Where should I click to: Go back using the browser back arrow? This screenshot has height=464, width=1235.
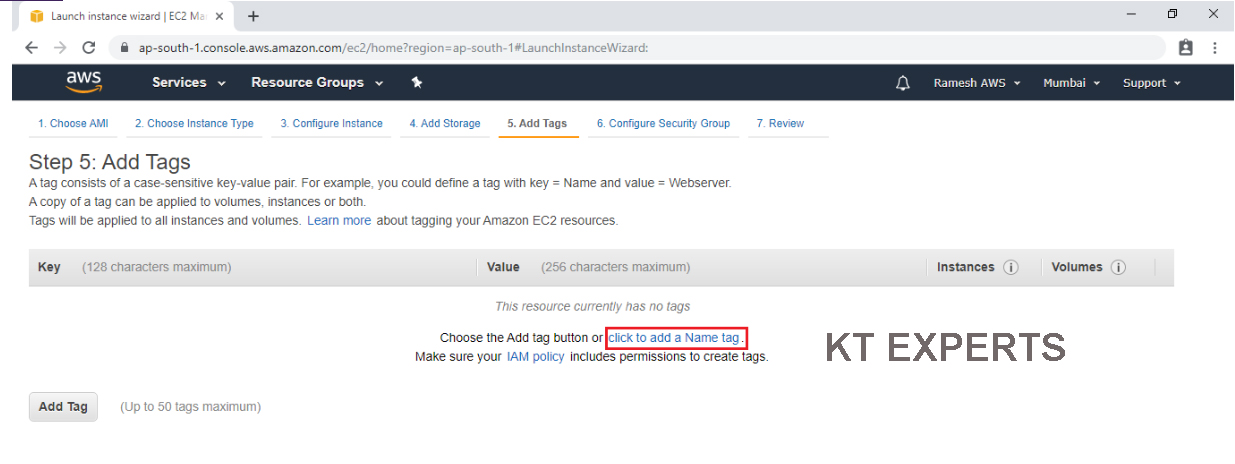[x=31, y=48]
